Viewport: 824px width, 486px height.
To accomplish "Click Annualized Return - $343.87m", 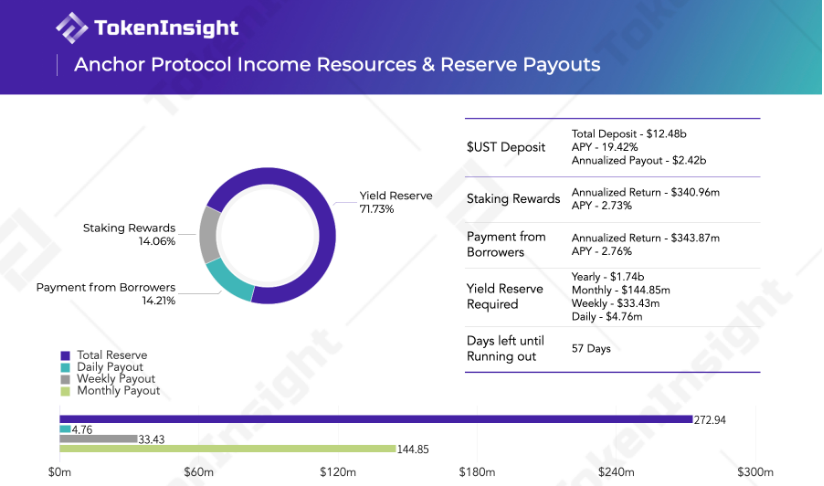I will [646, 238].
